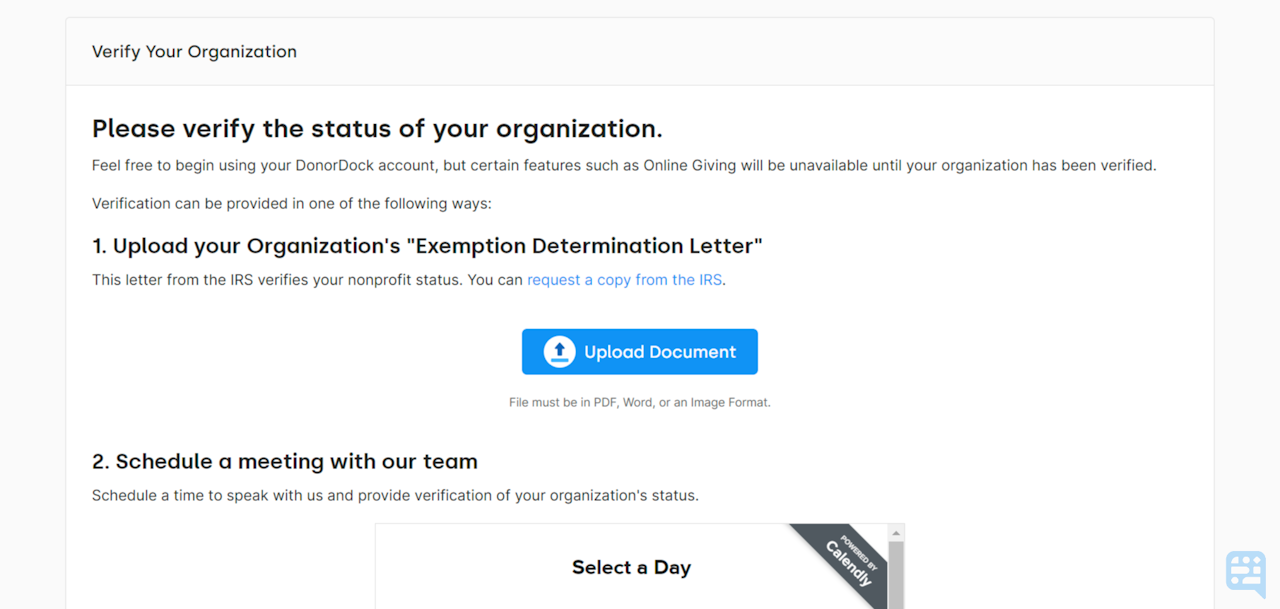
Task: Click the file format hint below Upload Document
Action: 639,401
